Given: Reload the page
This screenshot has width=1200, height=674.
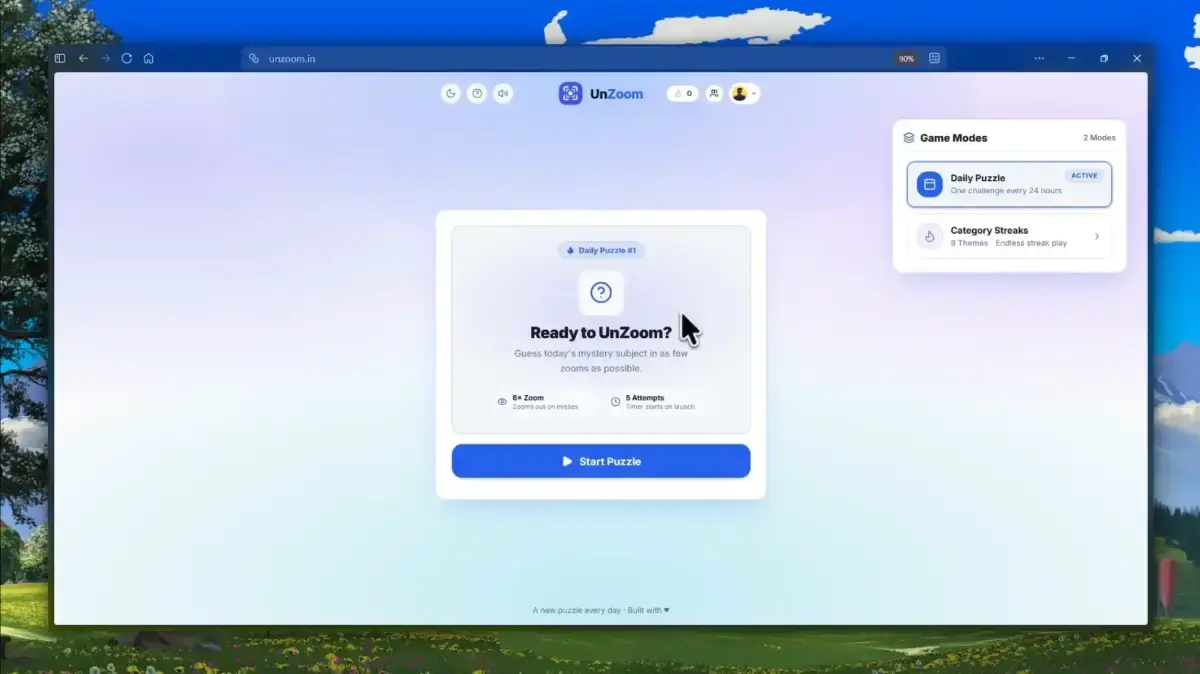Looking at the screenshot, I should click(x=127, y=58).
